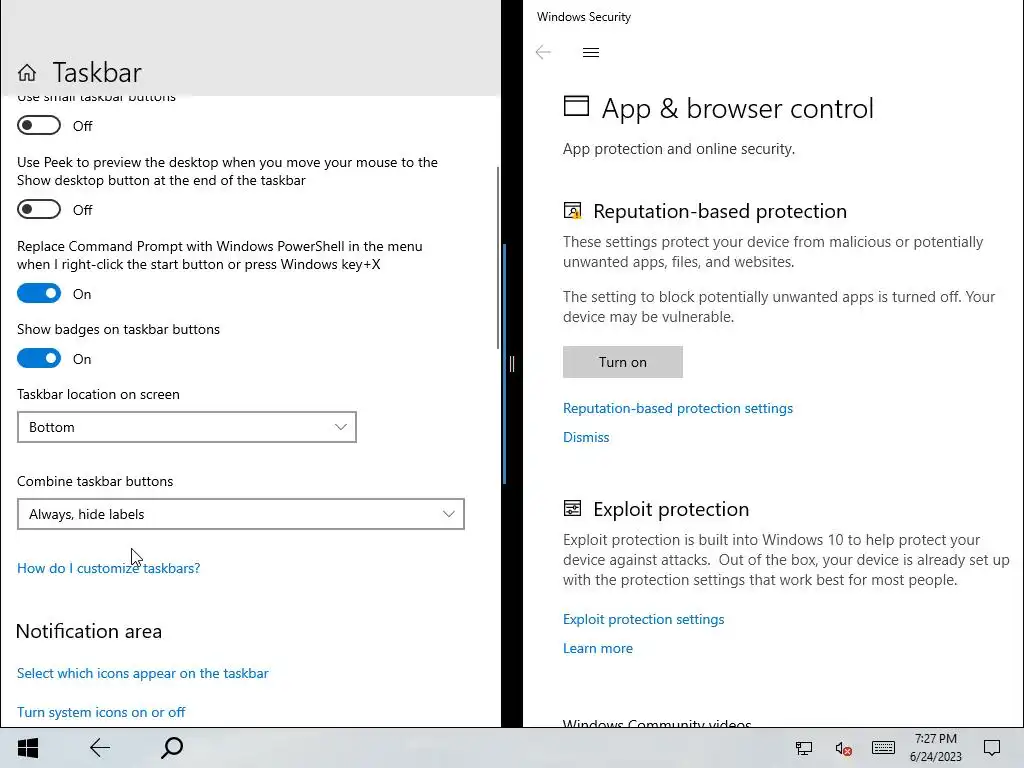Click the App & browser control heading
The image size is (1024, 768).
click(737, 108)
